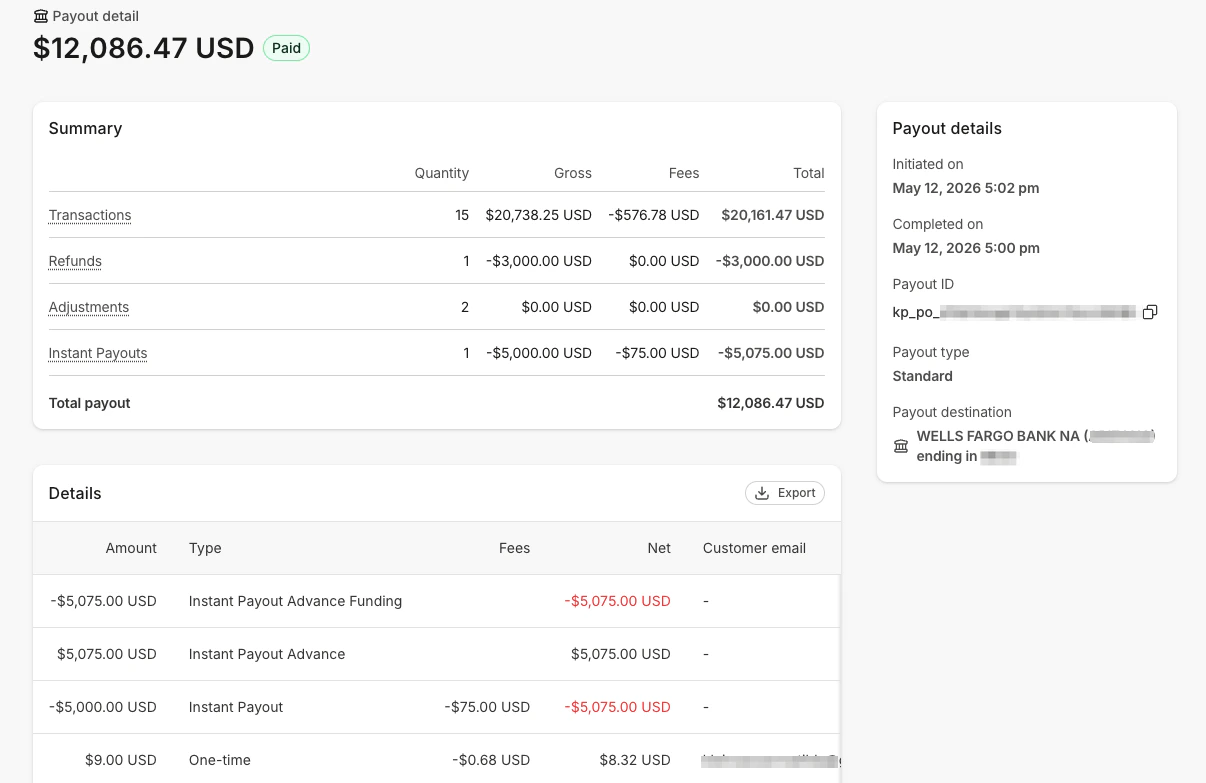This screenshot has height=783, width=1206.
Task: Click the -$576.78 USD fees value
Action: (654, 215)
